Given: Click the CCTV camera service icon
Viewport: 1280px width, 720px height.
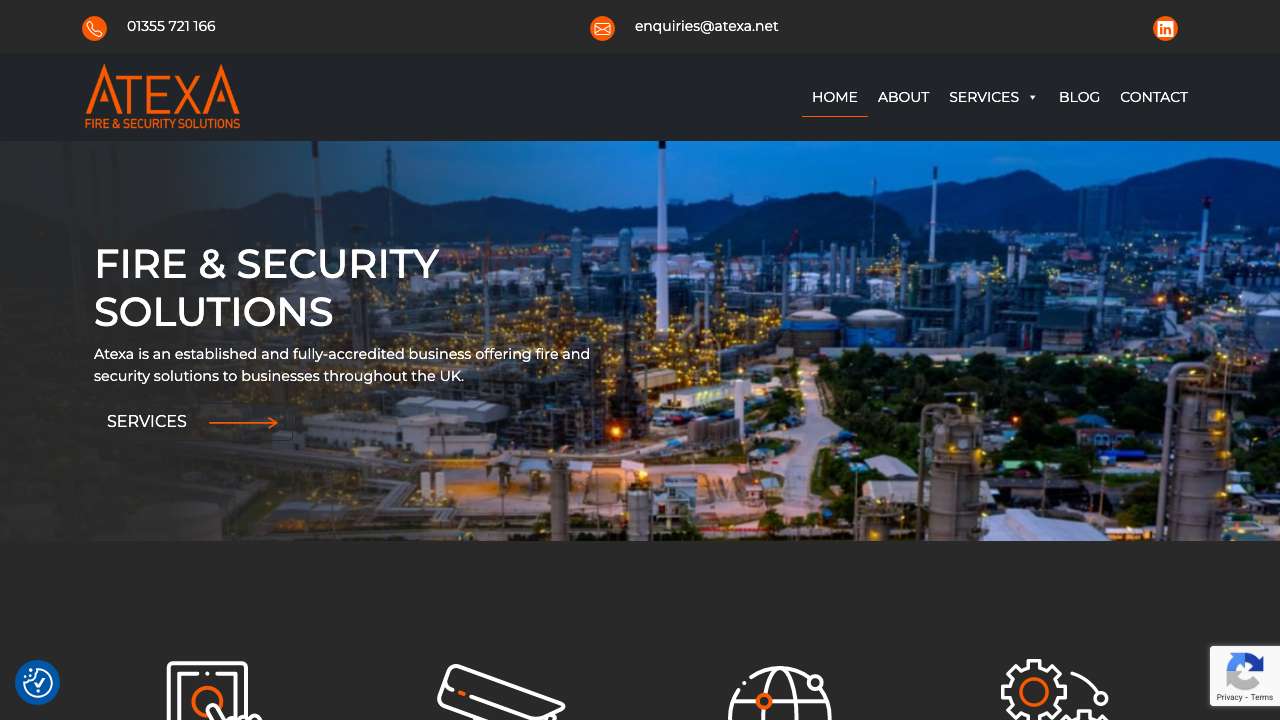Looking at the screenshot, I should click(501, 692).
